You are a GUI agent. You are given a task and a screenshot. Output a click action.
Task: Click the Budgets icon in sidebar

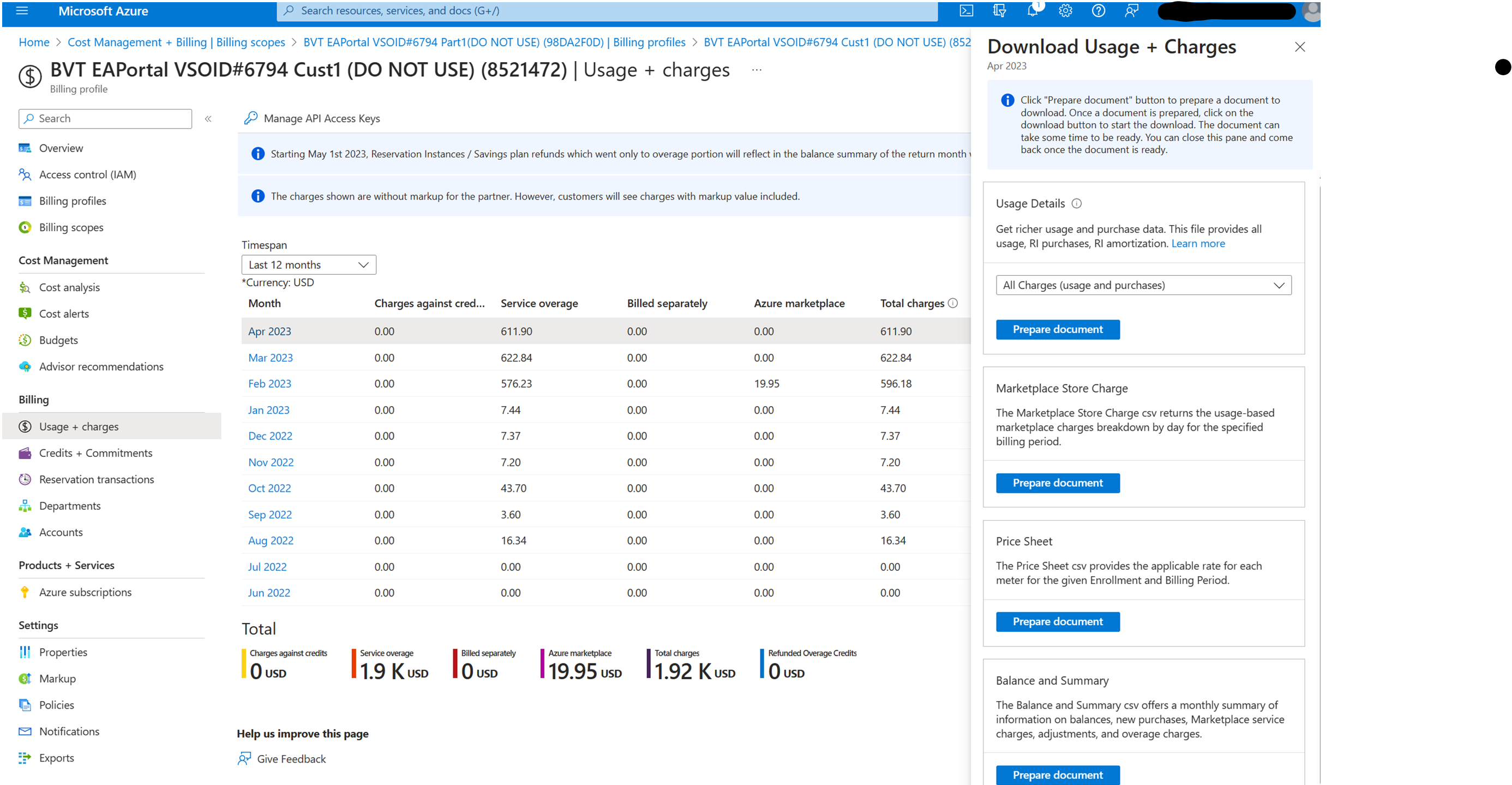coord(25,340)
